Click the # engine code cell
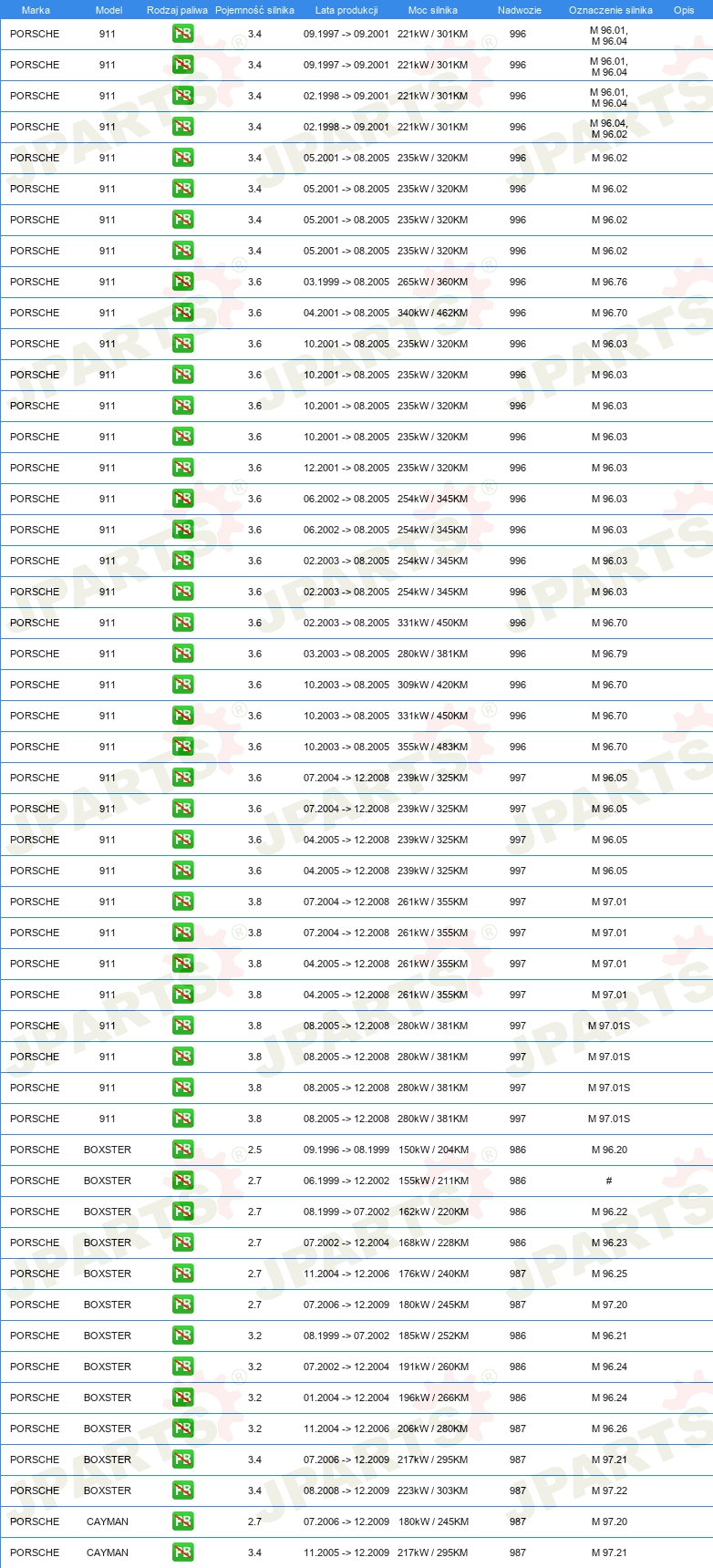 [609, 1181]
